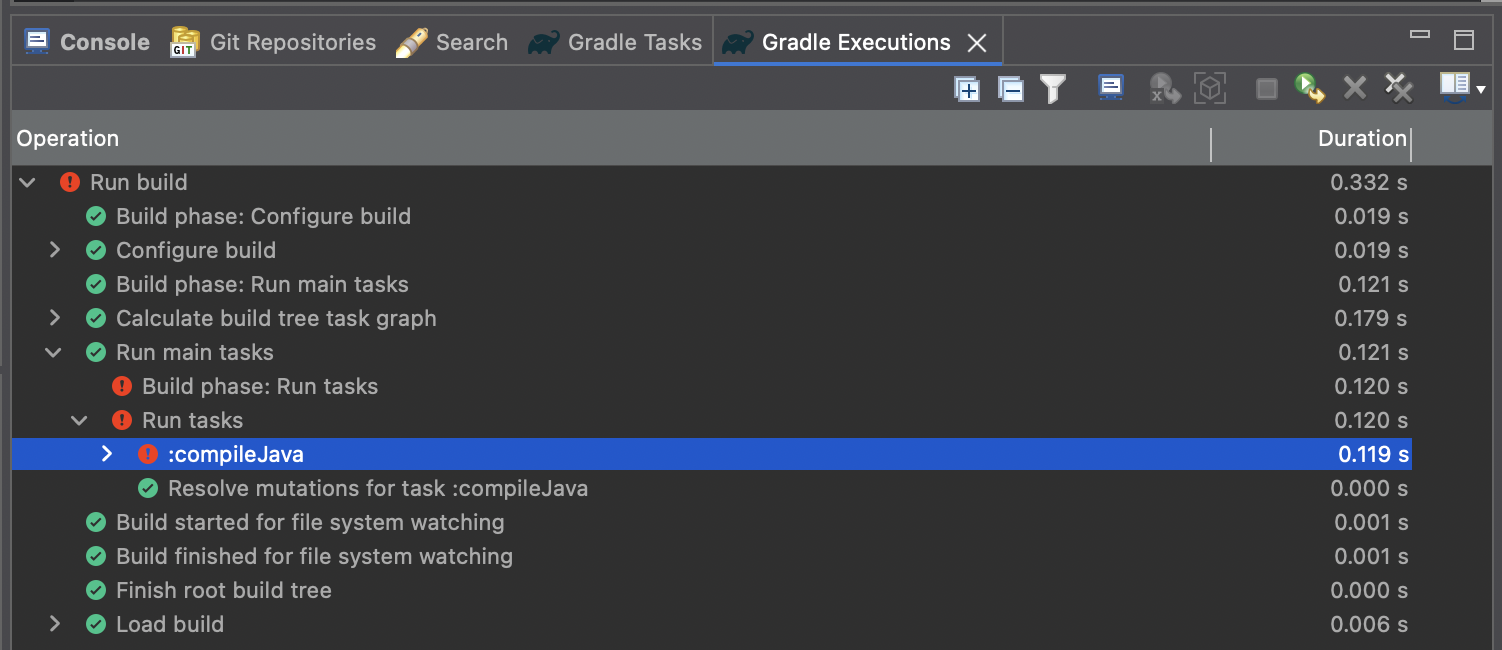This screenshot has height=650, width=1502.
Task: Click the switch executions page icon
Action: point(1453,86)
